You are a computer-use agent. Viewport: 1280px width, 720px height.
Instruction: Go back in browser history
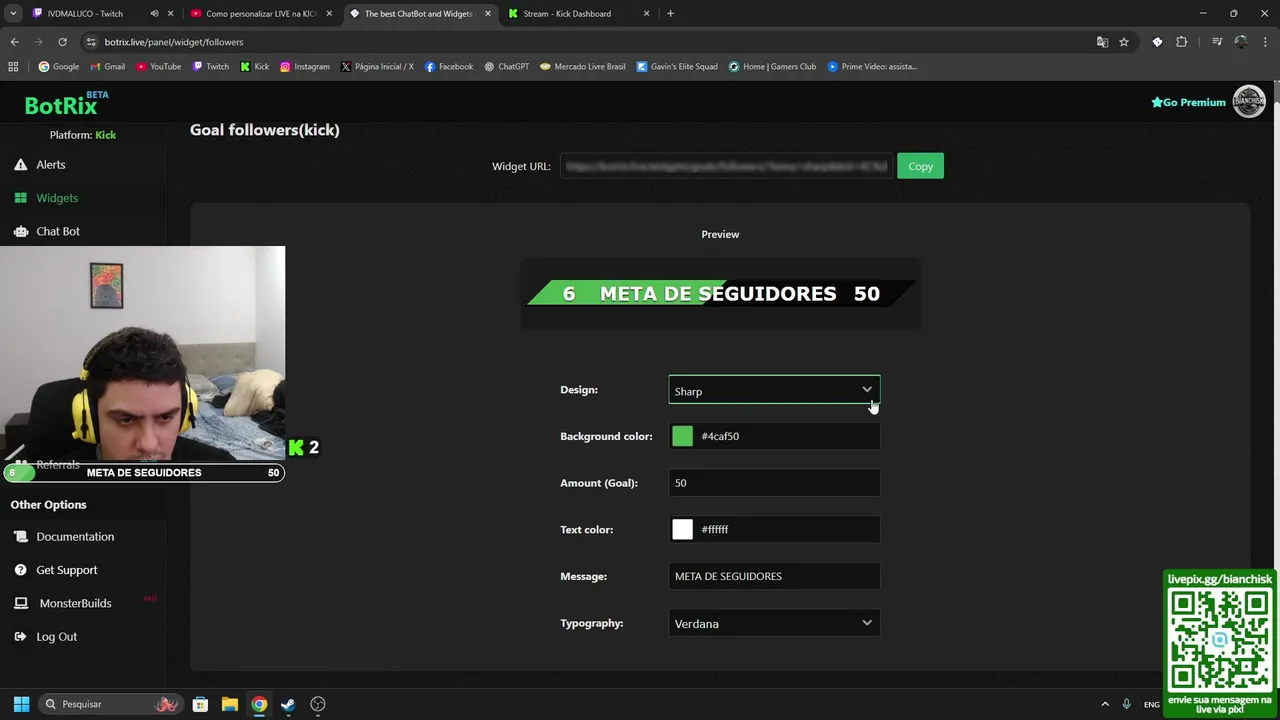[14, 42]
